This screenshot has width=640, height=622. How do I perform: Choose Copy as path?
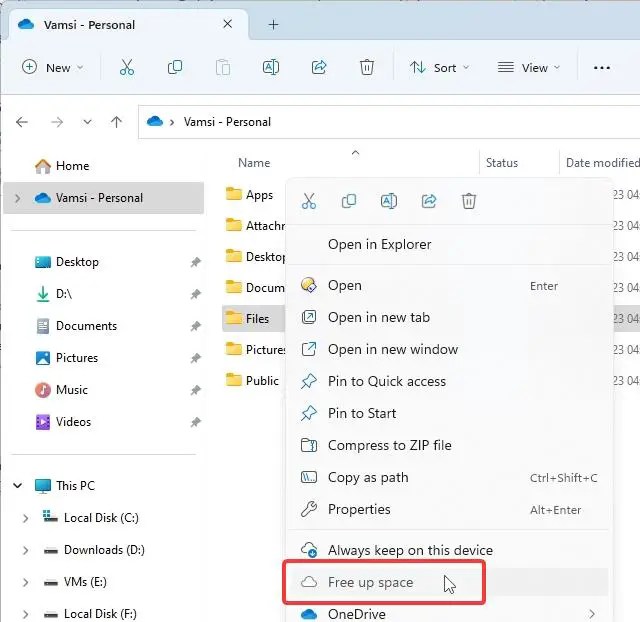coord(449,478)
